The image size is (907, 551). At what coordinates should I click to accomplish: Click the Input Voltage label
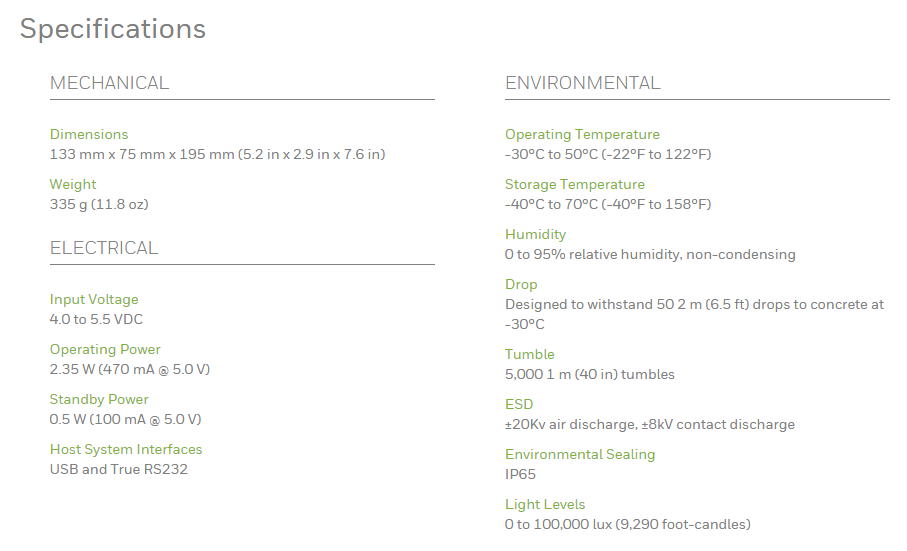pos(94,299)
